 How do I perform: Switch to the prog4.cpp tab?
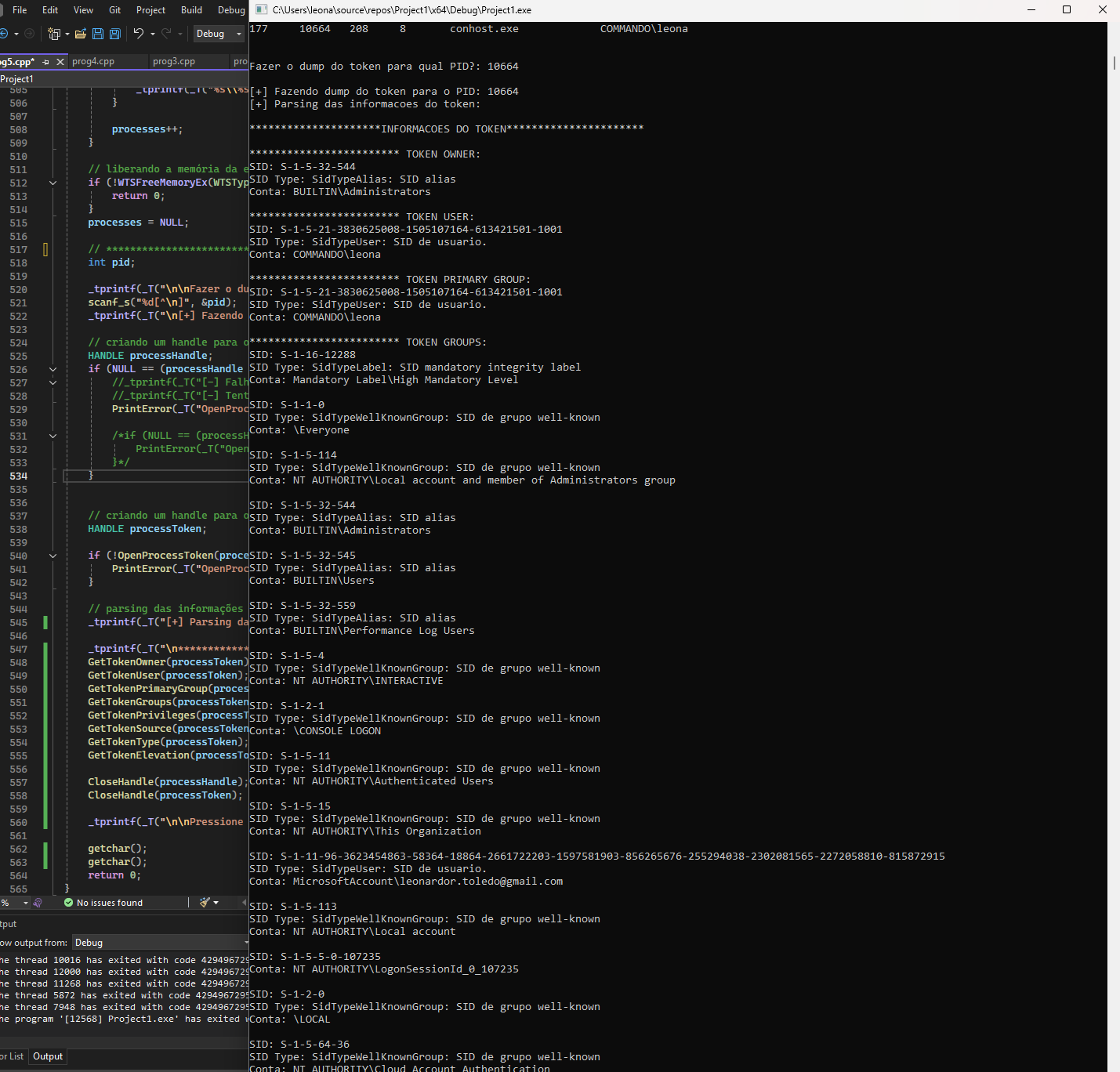point(93,61)
